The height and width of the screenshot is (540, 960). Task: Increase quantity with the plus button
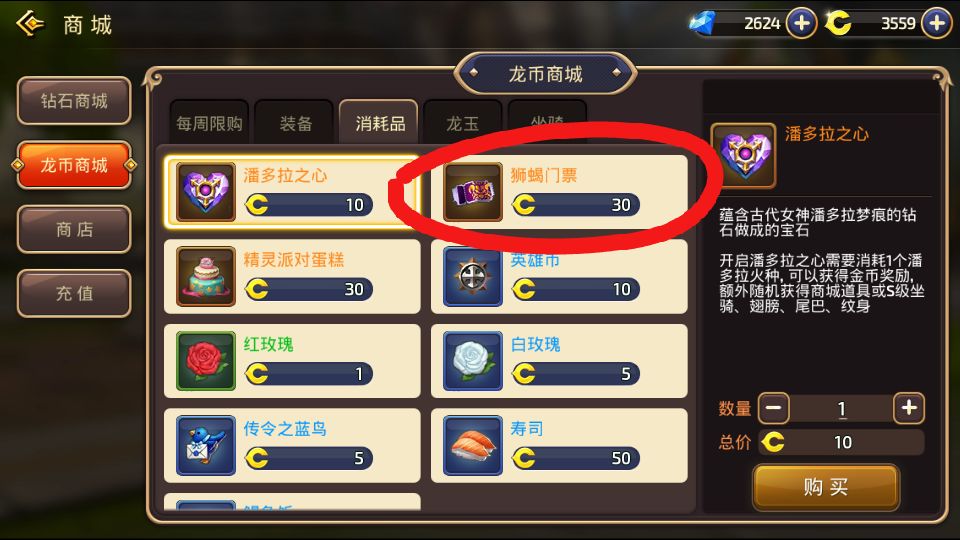(x=909, y=408)
